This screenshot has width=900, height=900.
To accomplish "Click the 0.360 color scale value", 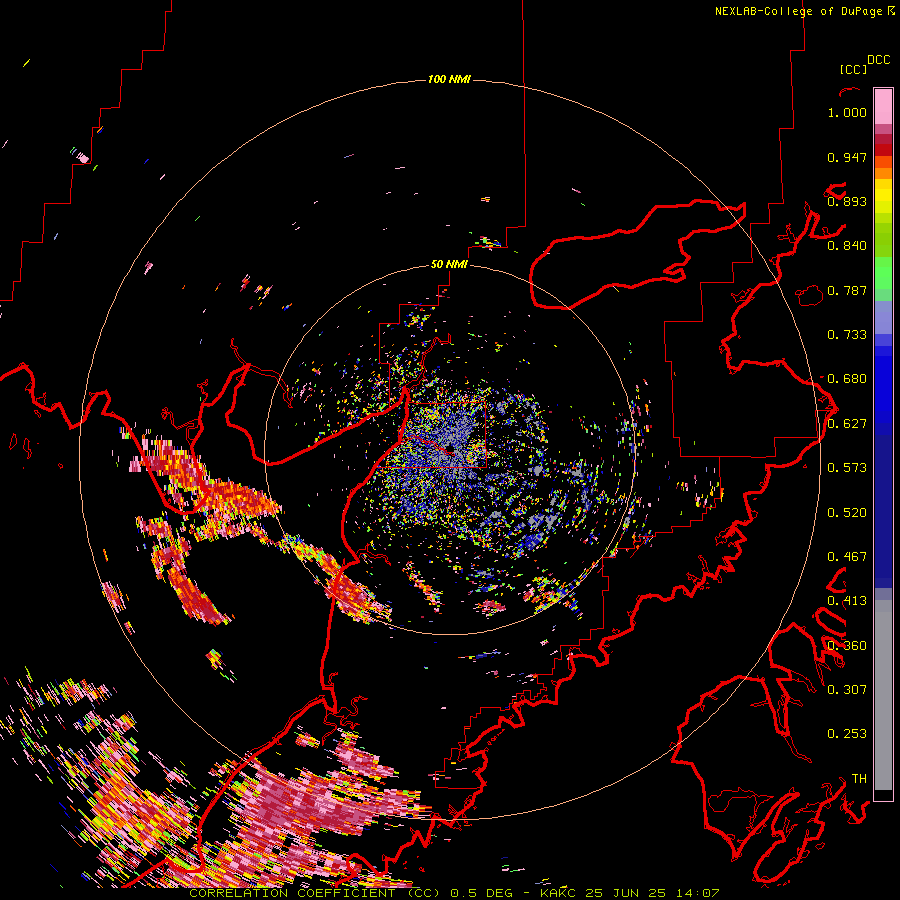I will [x=847, y=646].
